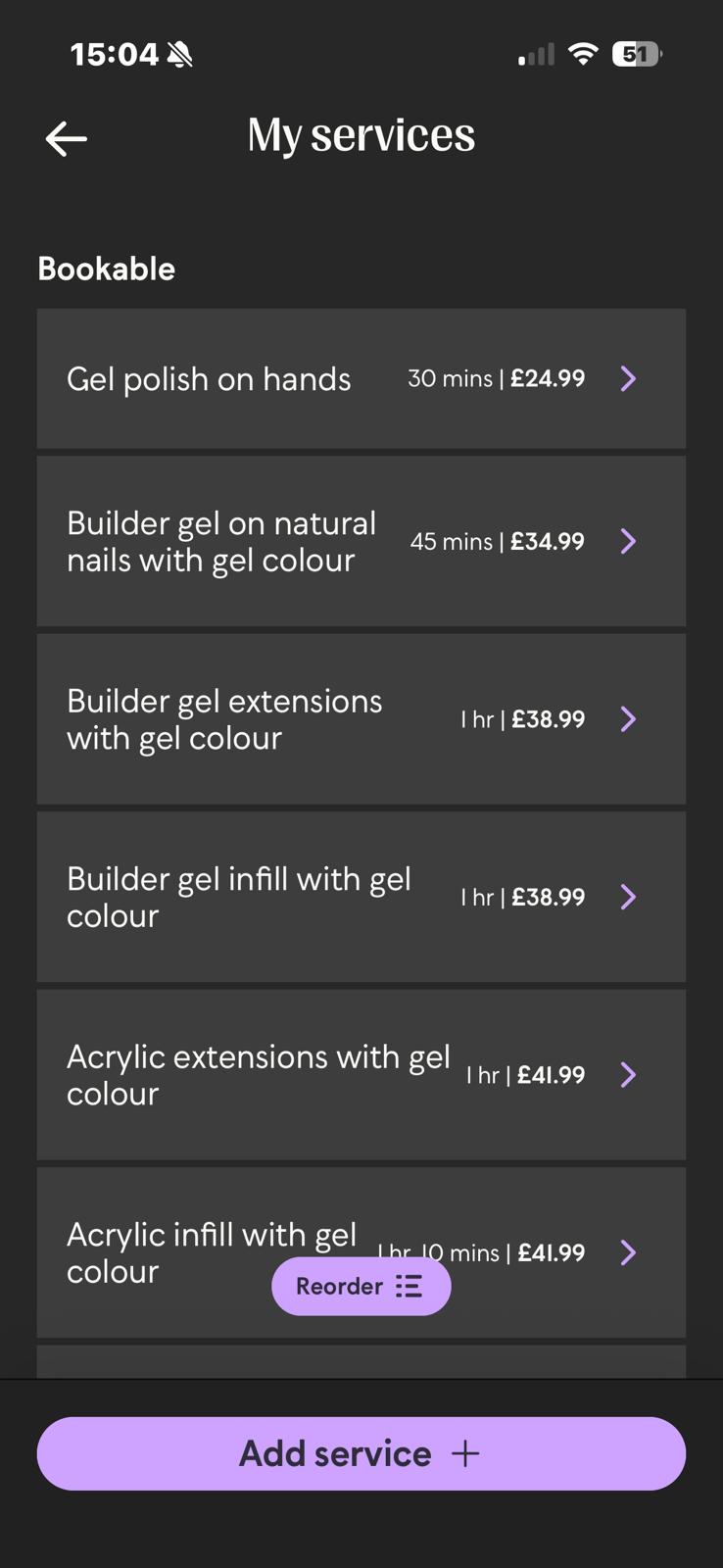Tap the Wi-Fi status icon
The height and width of the screenshot is (1568, 723).
point(583,54)
